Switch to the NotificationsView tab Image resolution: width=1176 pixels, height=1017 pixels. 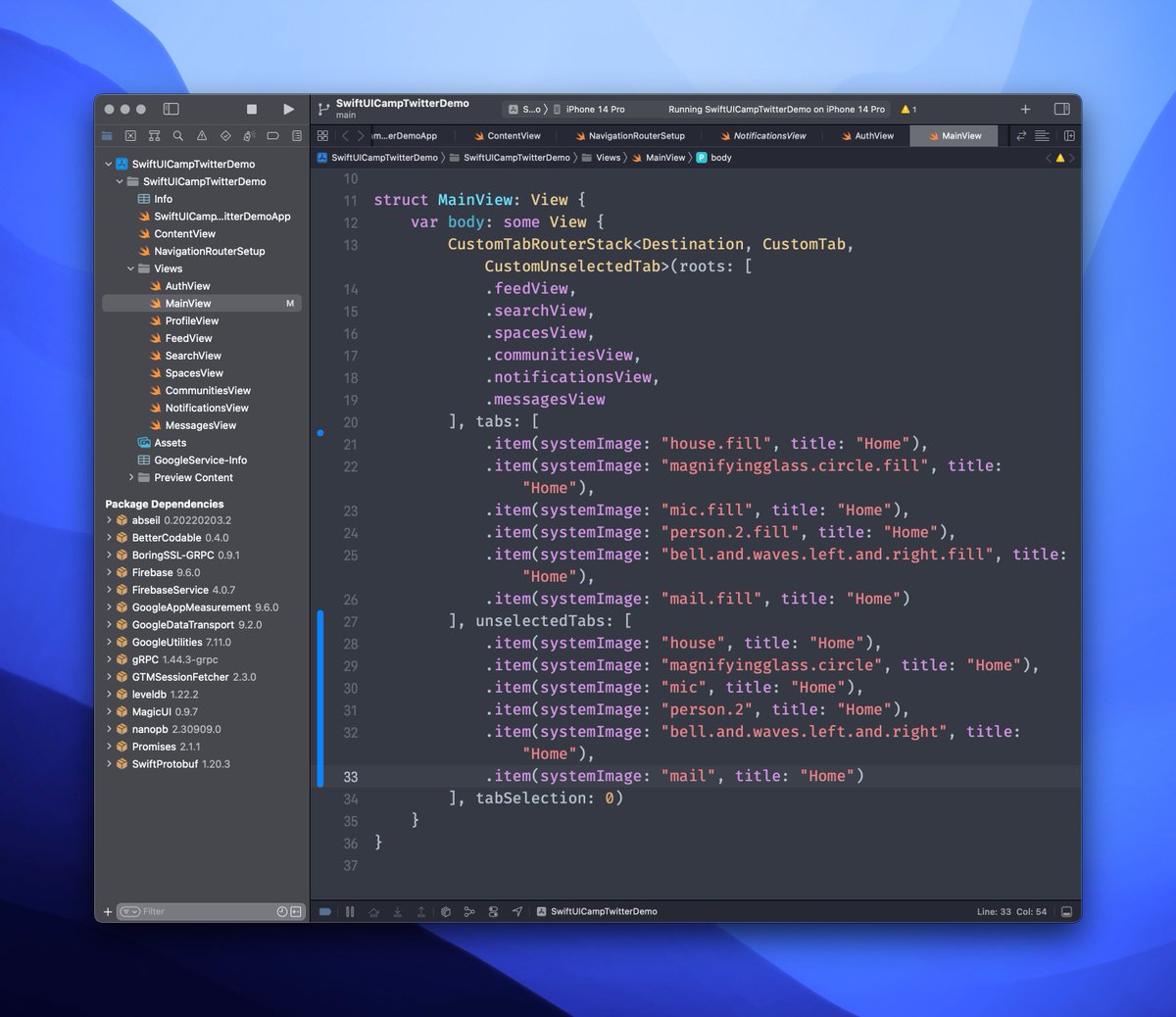[763, 136]
